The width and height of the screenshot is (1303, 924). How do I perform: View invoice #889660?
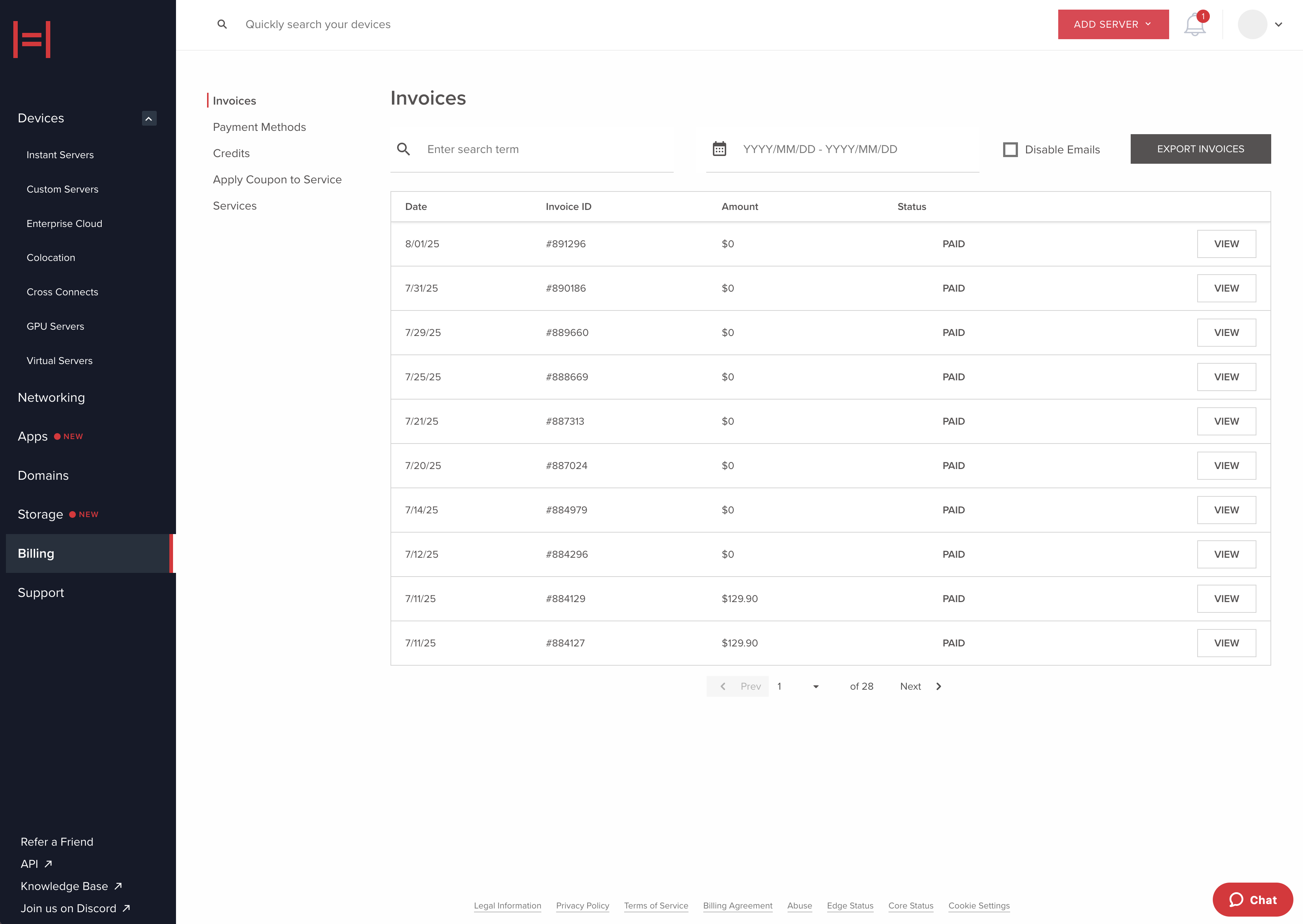click(1226, 333)
